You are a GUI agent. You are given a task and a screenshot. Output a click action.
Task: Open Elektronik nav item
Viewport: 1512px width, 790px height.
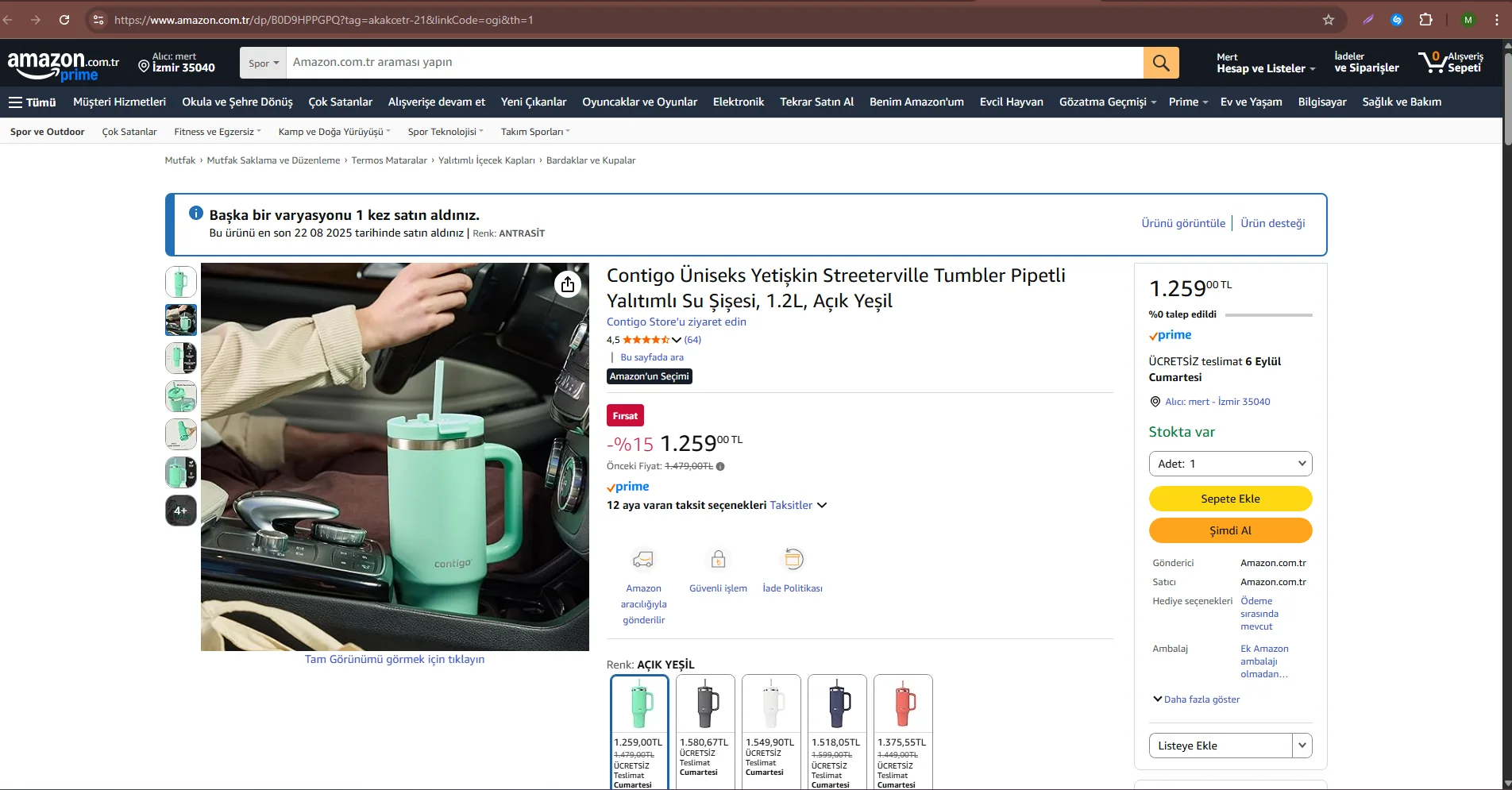point(739,102)
